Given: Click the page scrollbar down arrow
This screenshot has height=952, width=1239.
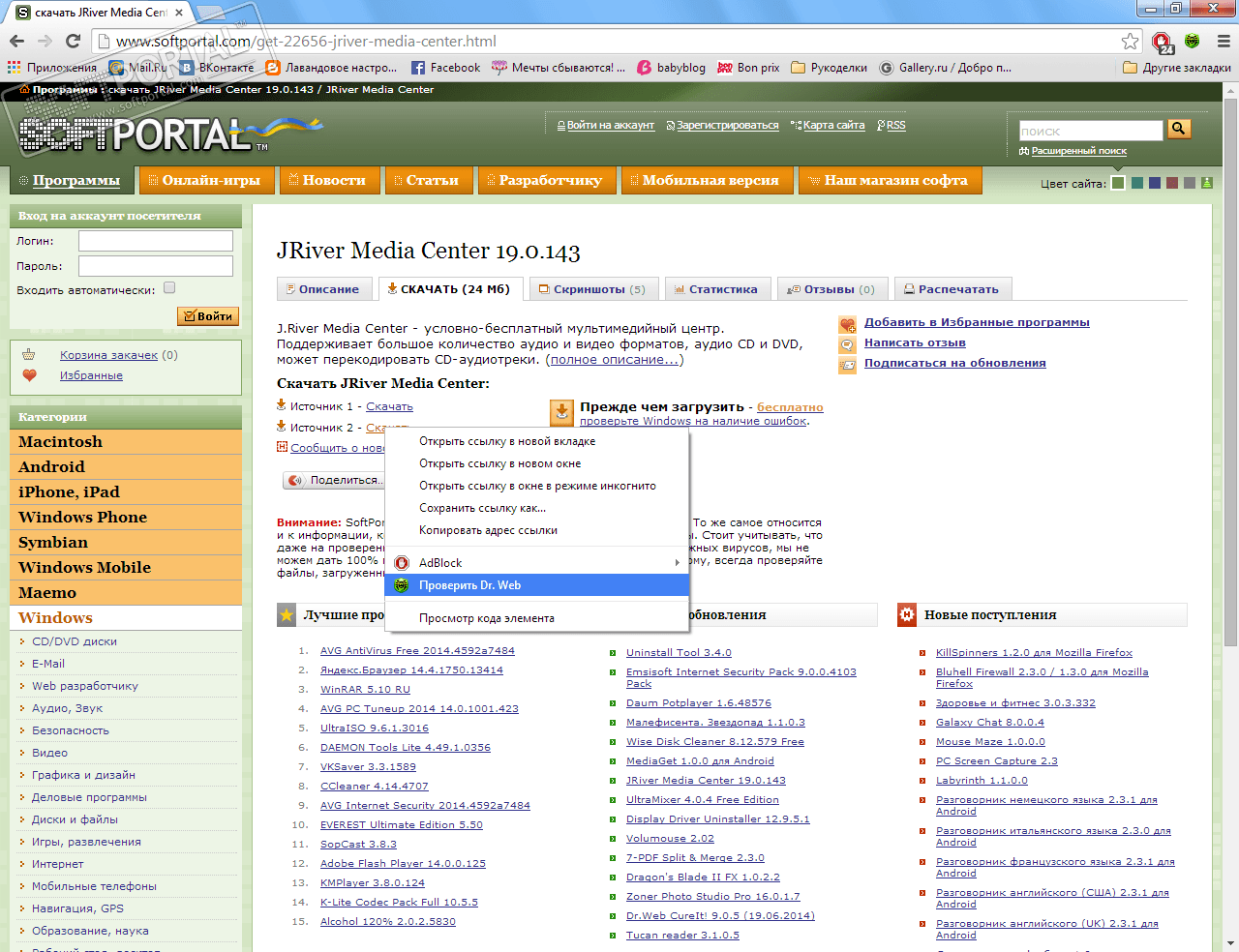Looking at the screenshot, I should point(1230,943).
